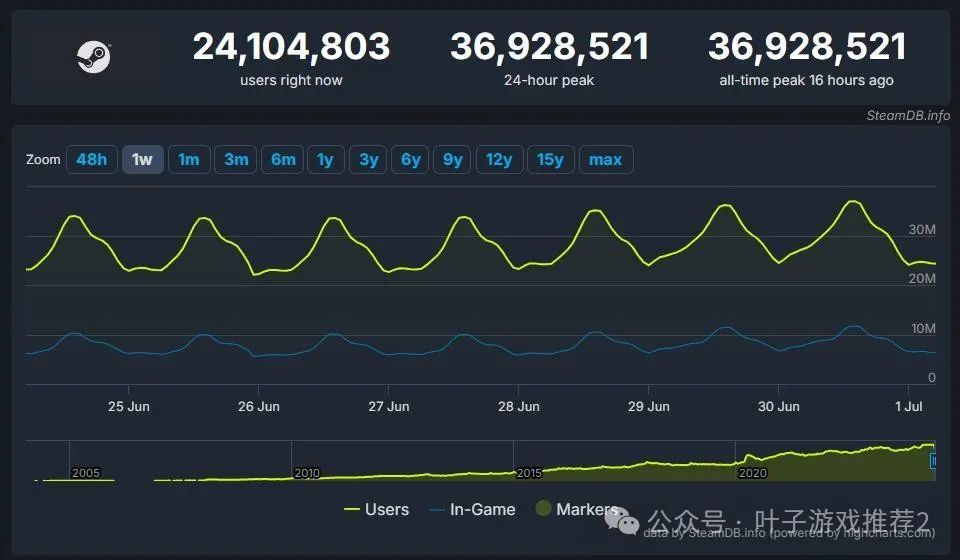Switch chart zoom to 1m
The image size is (960, 560).
(189, 160)
